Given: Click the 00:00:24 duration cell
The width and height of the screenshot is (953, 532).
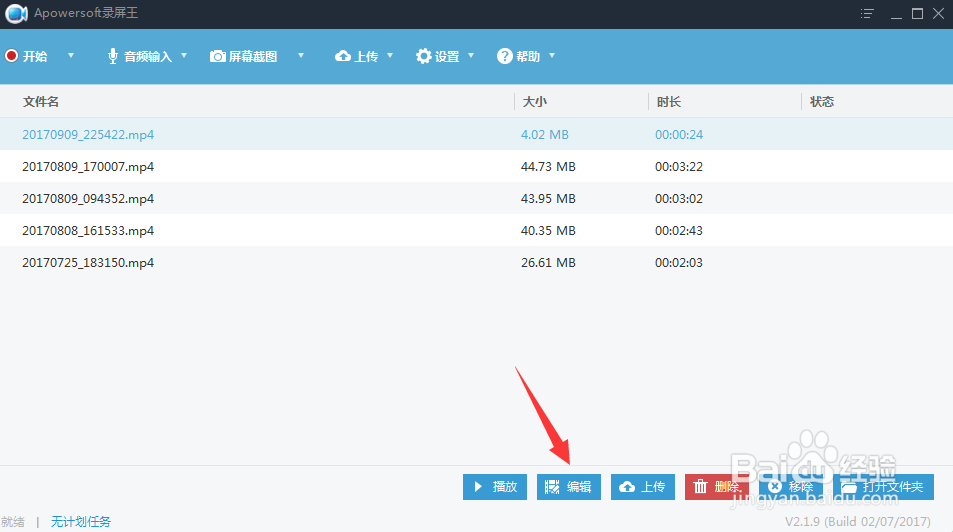Looking at the screenshot, I should 679,134.
